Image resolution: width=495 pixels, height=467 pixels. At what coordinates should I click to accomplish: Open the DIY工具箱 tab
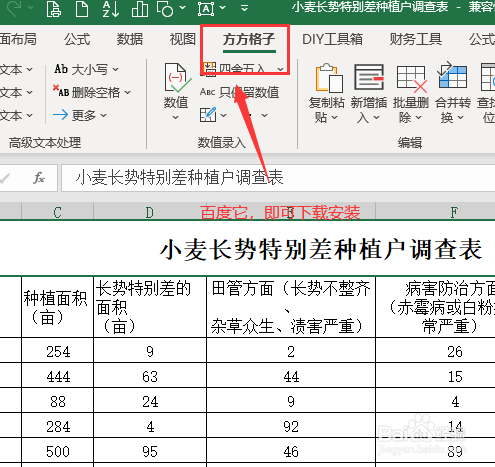coord(332,39)
